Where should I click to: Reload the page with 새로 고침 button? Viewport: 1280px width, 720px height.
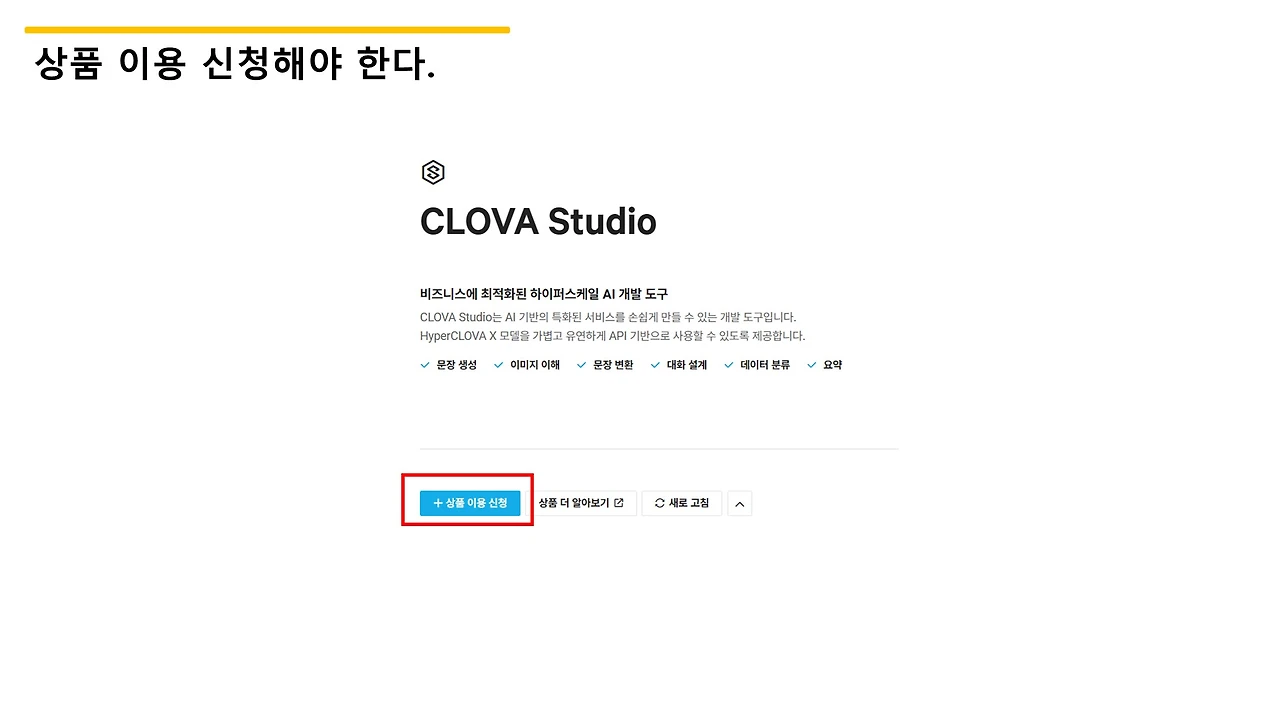click(682, 503)
